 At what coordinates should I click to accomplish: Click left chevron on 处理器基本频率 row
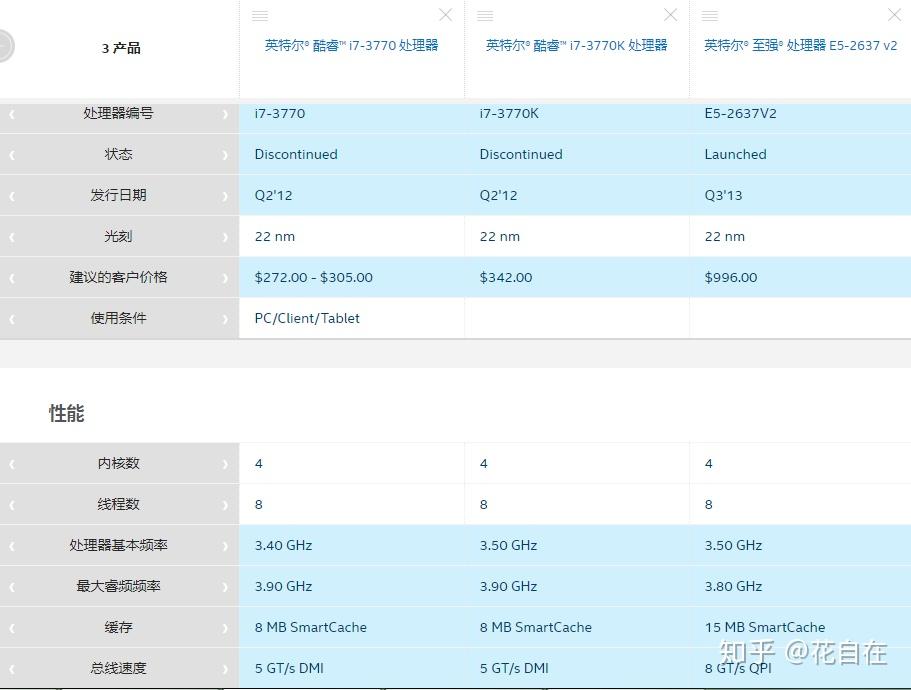pyautogui.click(x=12, y=546)
